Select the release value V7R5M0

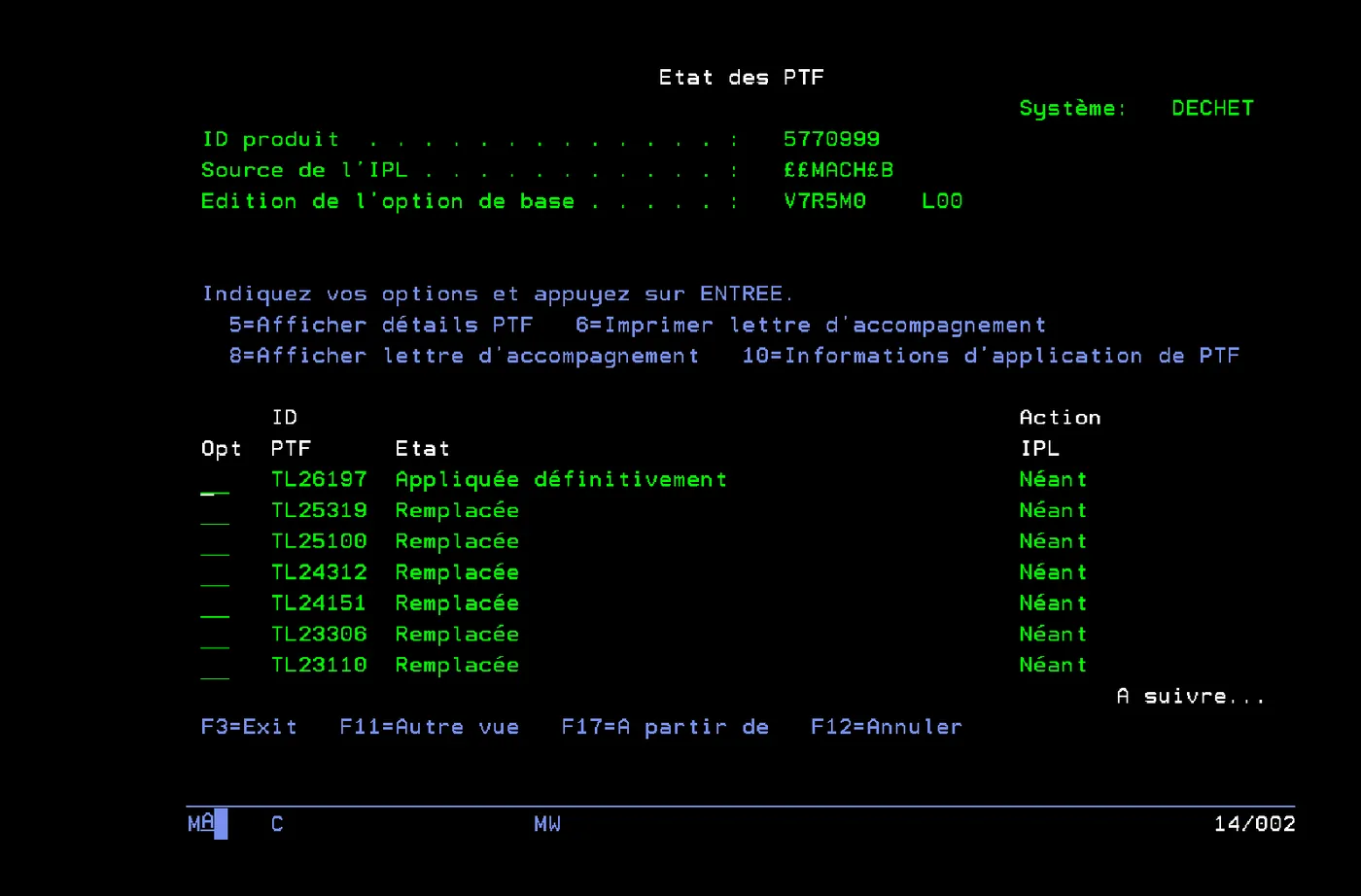coord(825,201)
